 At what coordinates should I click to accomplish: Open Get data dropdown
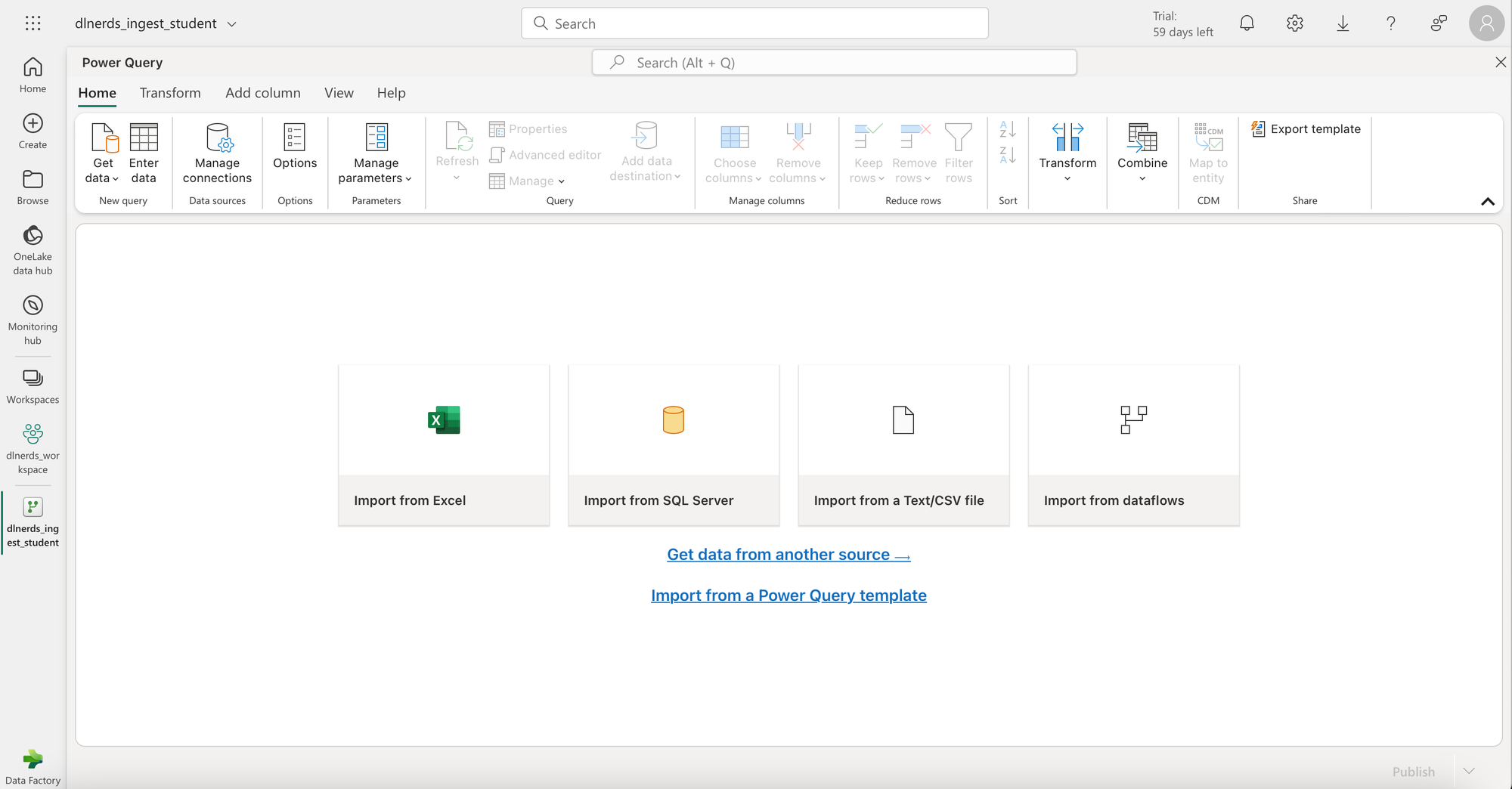point(102,153)
